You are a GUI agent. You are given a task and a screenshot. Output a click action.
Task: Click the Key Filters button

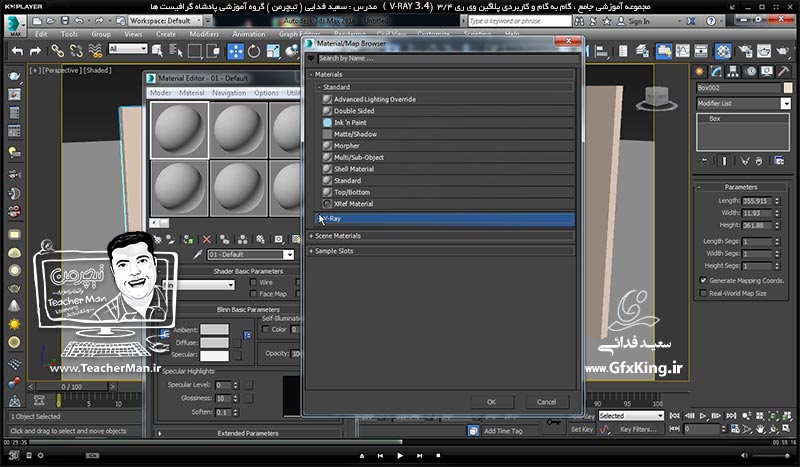[x=638, y=429]
